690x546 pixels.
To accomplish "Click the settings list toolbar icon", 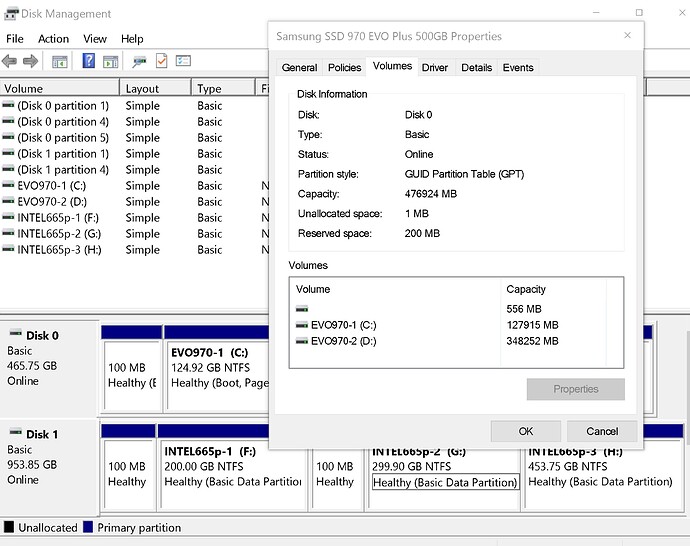I will click(183, 60).
